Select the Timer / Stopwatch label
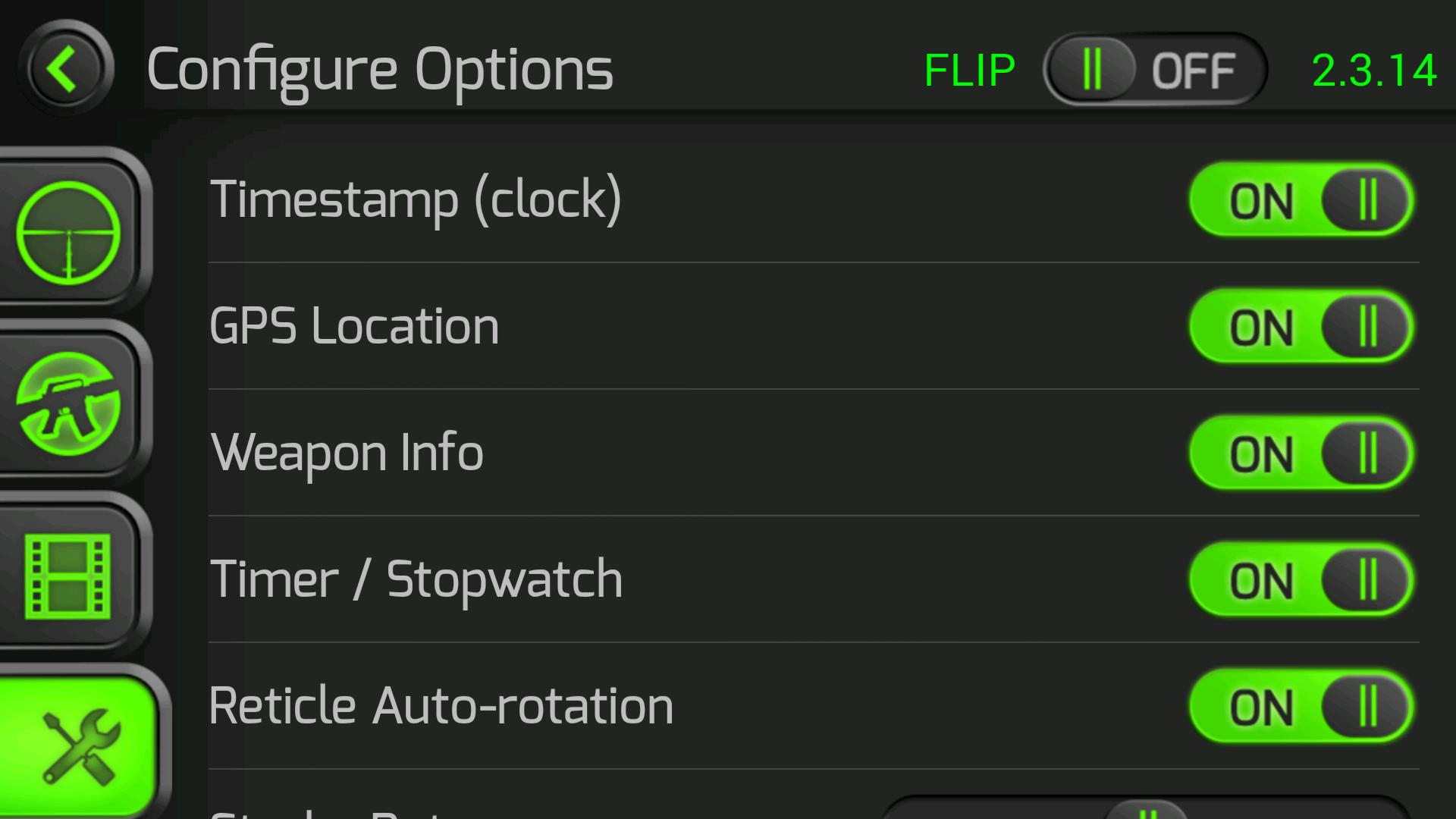Screen dimensions: 1456x819 (x=416, y=579)
